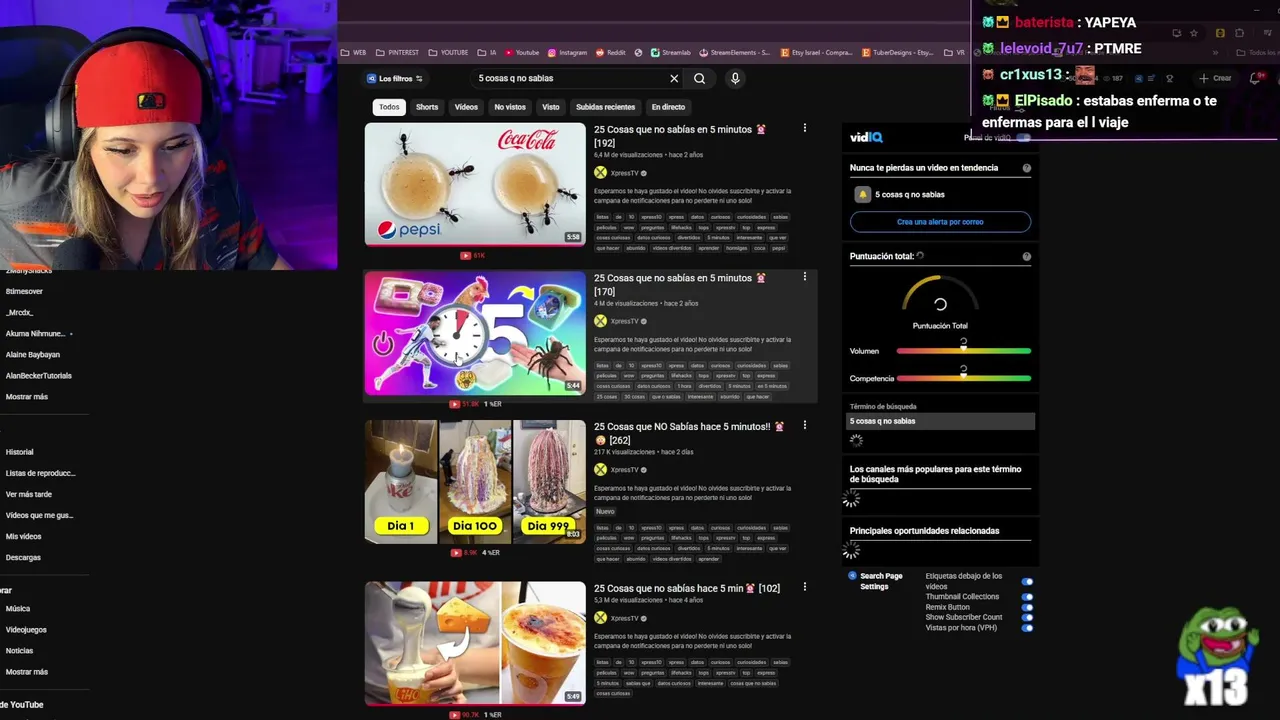Start voice search with microphone icon

click(x=735, y=78)
